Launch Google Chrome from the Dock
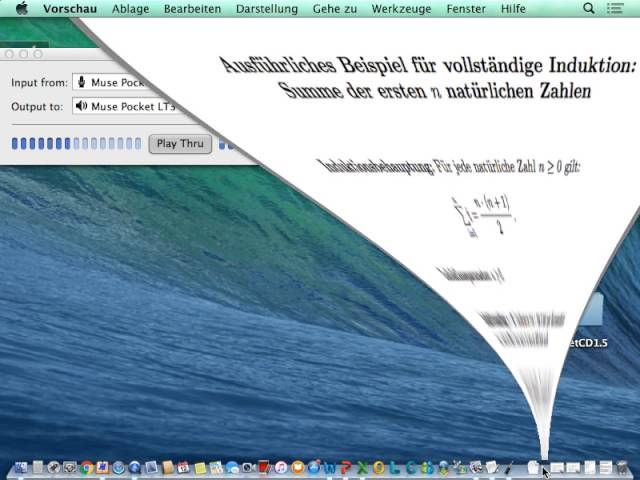The width and height of the screenshot is (640, 480). (x=87, y=467)
